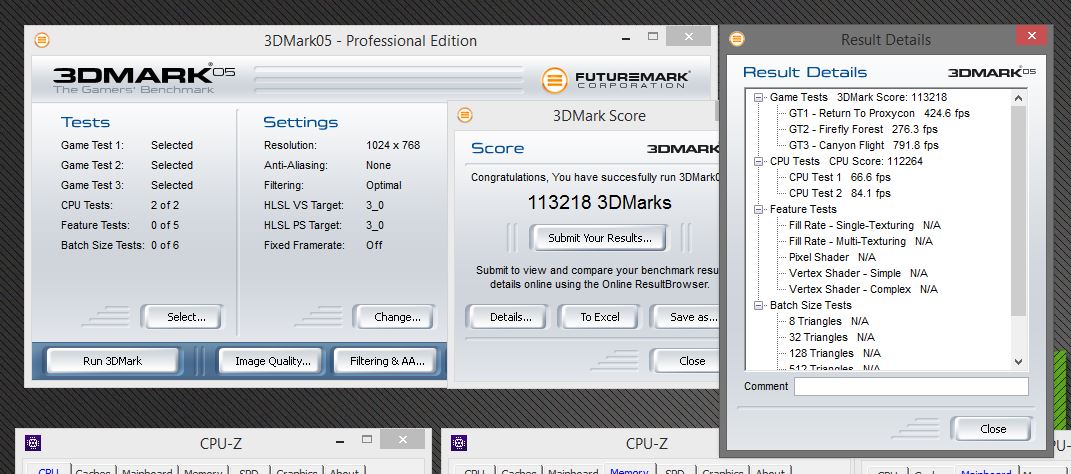Select the 128 Triangles row
1071x474 pixels.
tap(835, 353)
